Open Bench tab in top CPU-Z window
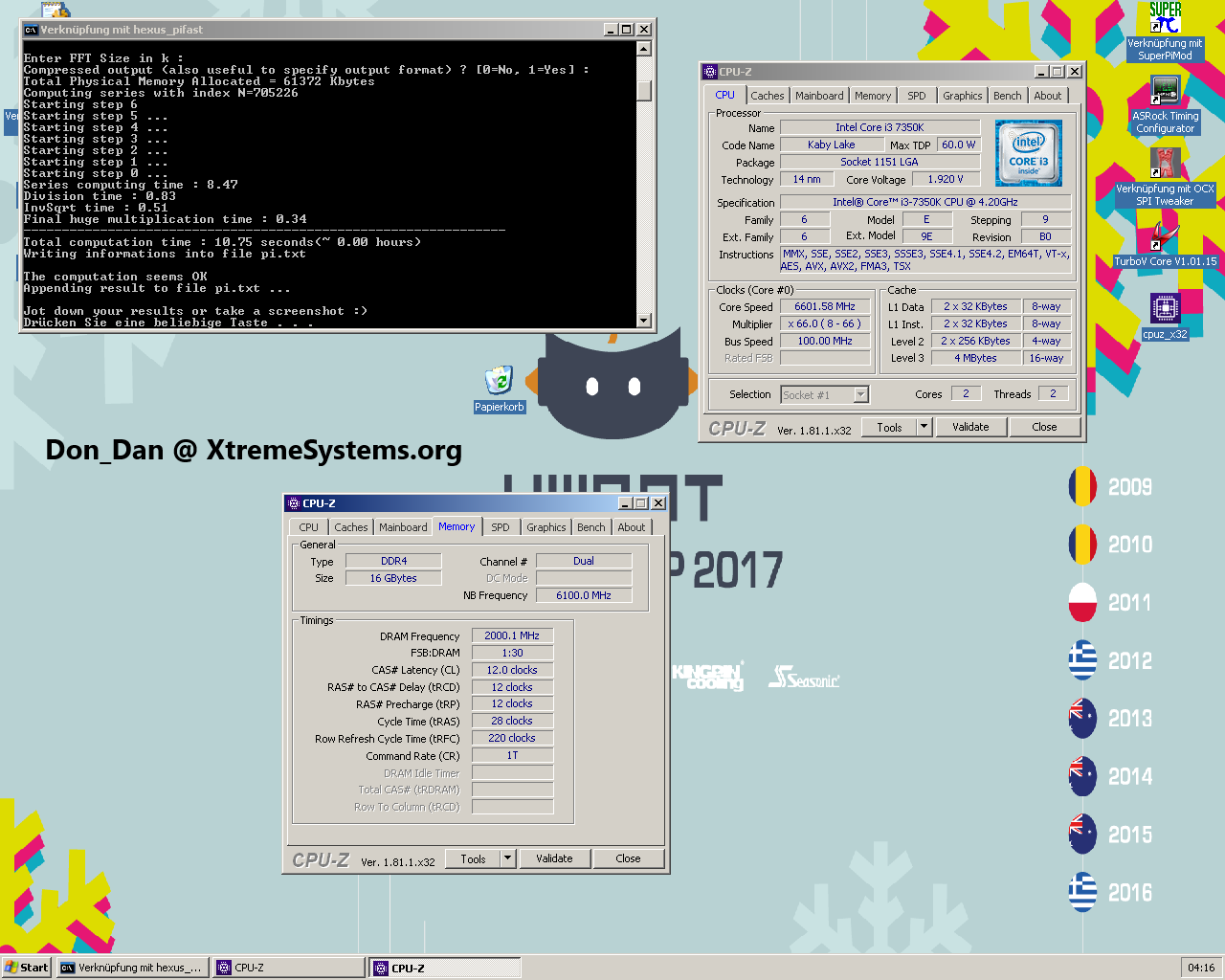 (1007, 96)
